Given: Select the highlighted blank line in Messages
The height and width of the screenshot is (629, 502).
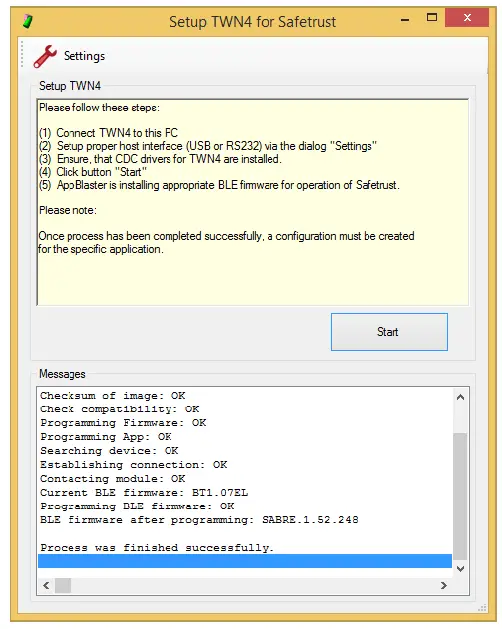Looking at the screenshot, I should tap(245, 561).
